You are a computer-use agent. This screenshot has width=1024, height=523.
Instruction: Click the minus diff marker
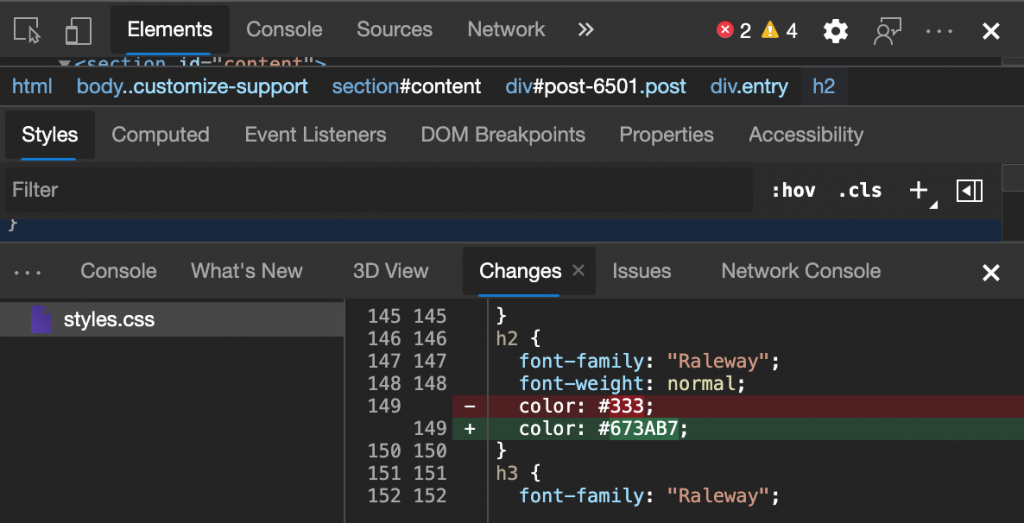point(469,406)
